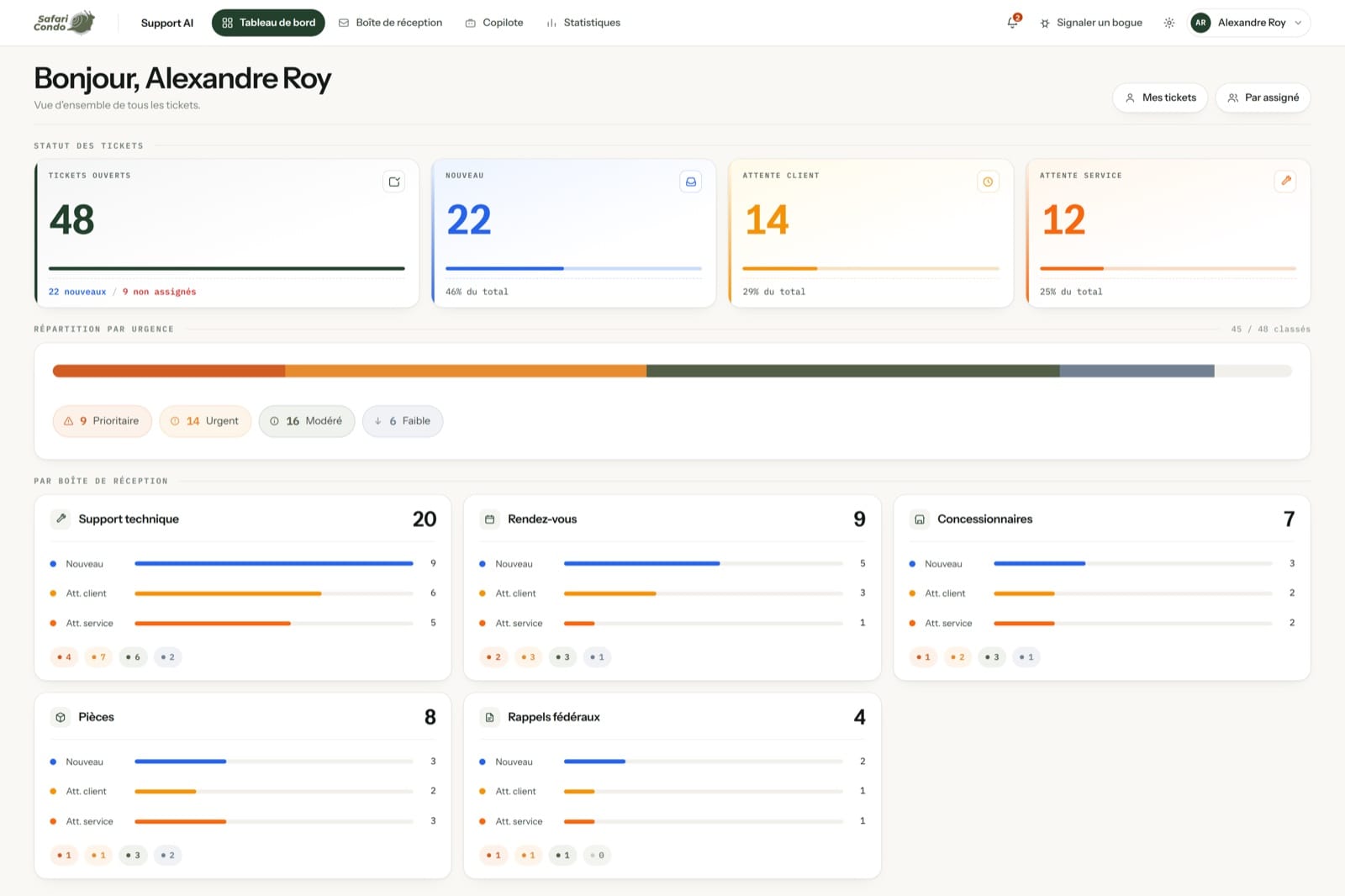The height and width of the screenshot is (896, 1345).
Task: Filter by 14 Urgent chip
Action: click(205, 421)
